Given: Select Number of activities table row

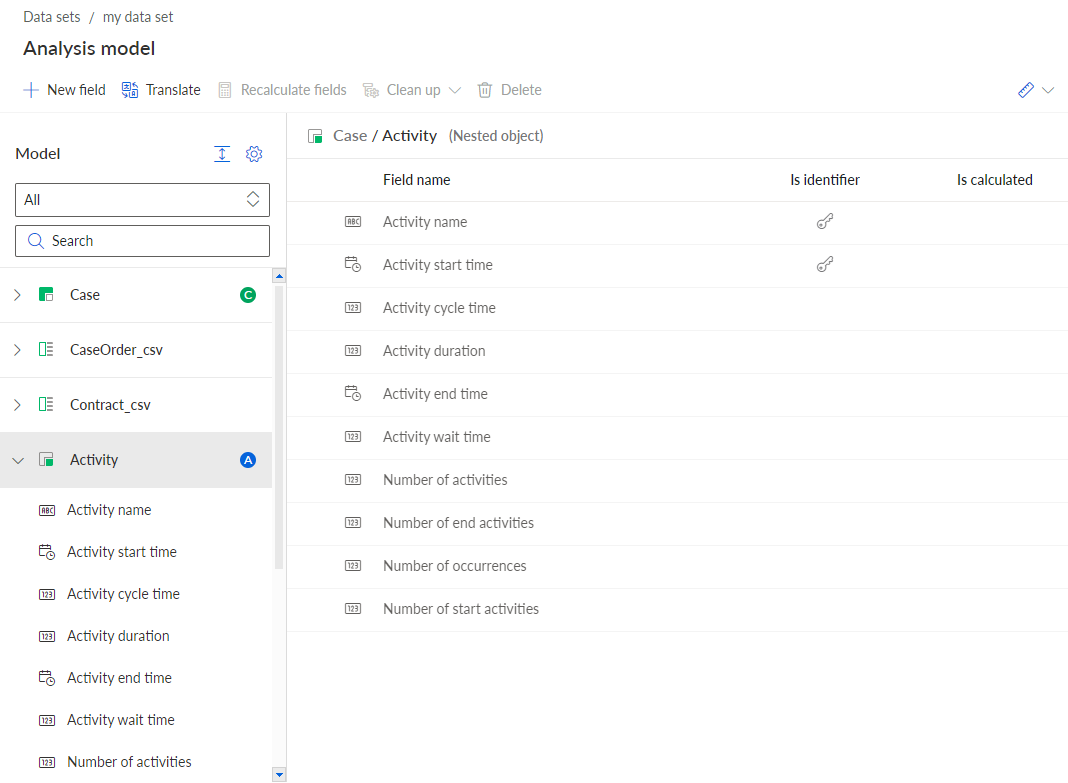Looking at the screenshot, I should 677,480.
